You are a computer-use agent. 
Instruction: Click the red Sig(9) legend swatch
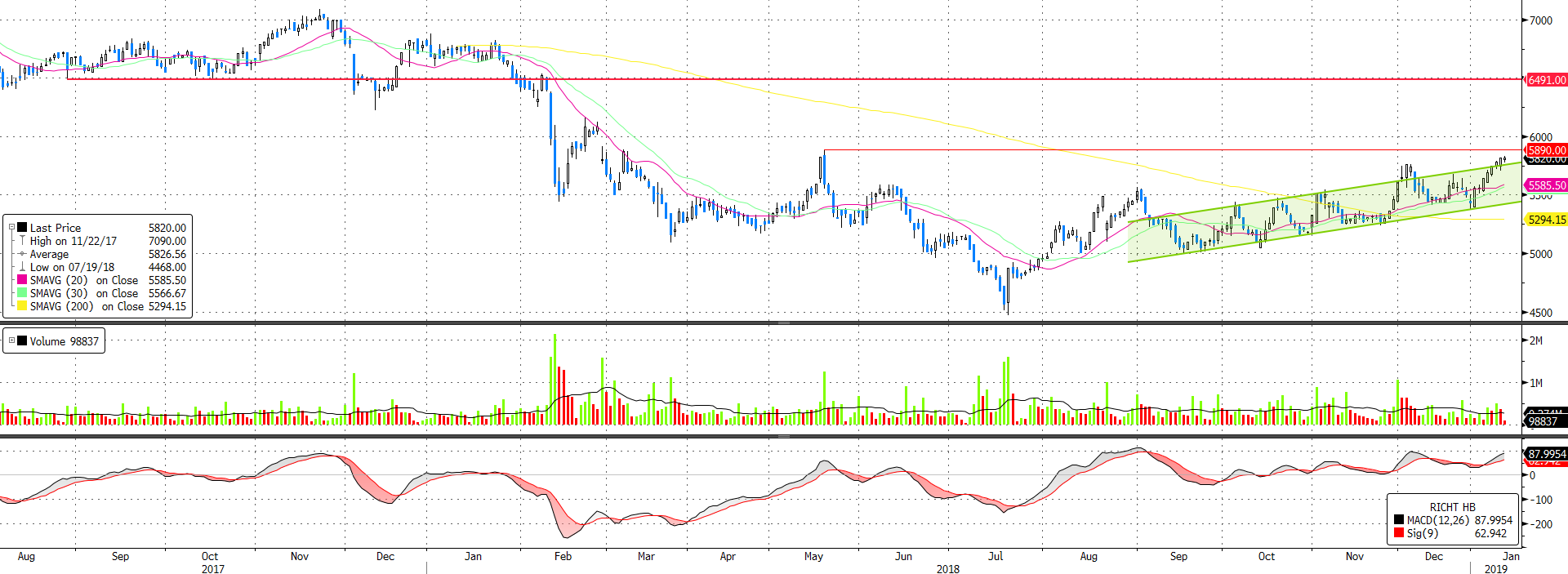click(x=1399, y=533)
